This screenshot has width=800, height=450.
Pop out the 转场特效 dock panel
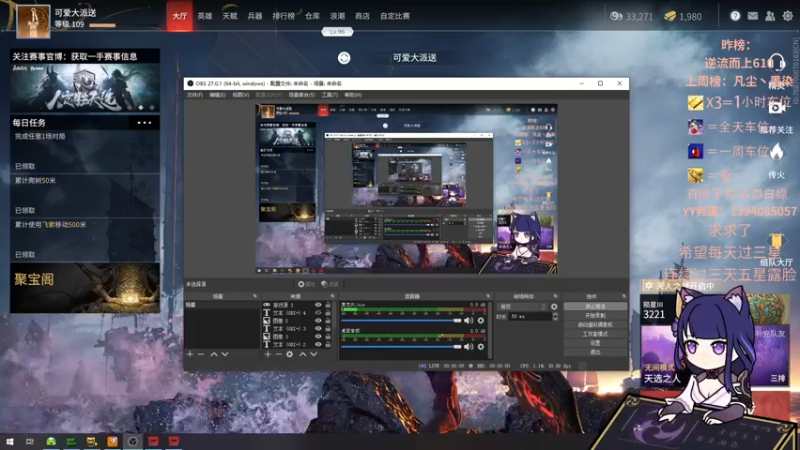(555, 296)
